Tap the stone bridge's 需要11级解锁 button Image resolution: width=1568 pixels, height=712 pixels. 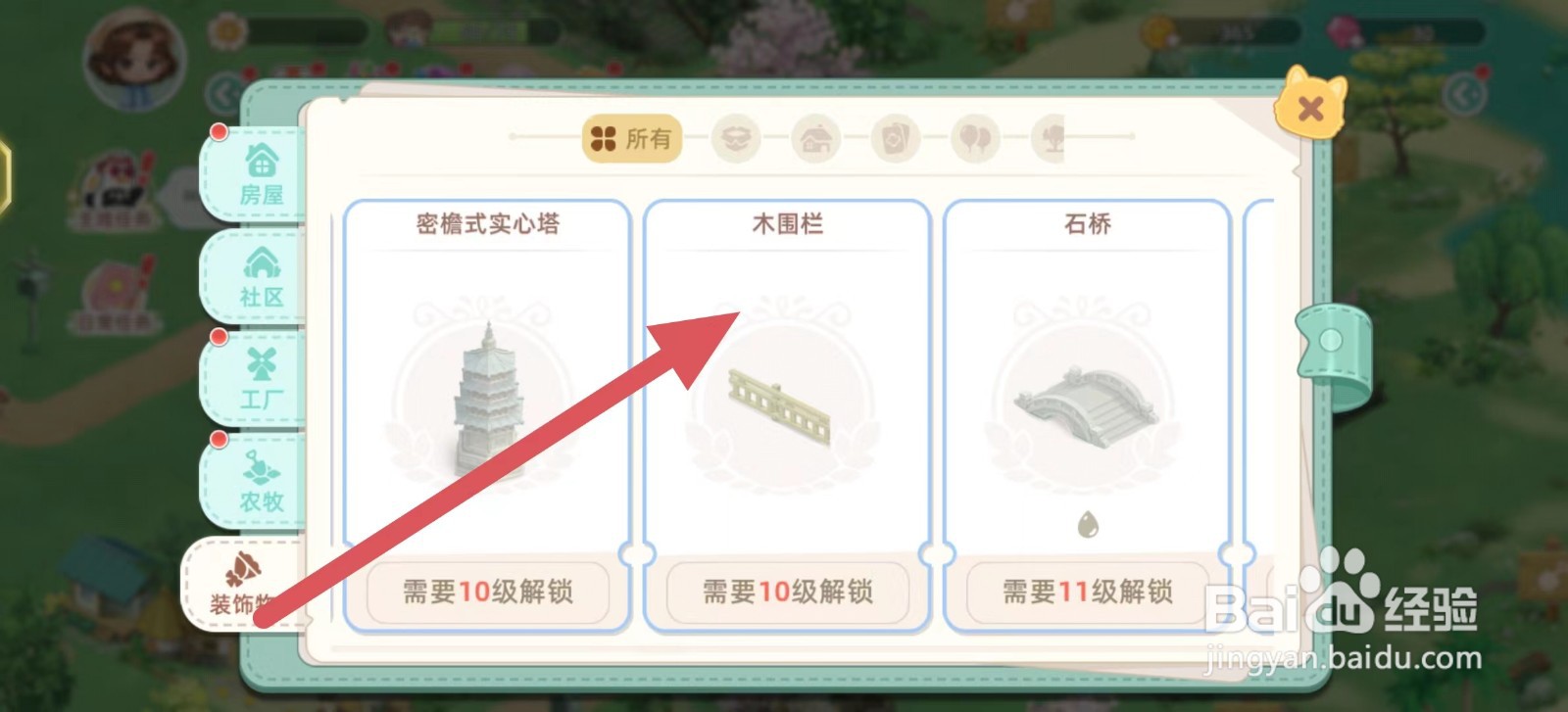[1088, 592]
